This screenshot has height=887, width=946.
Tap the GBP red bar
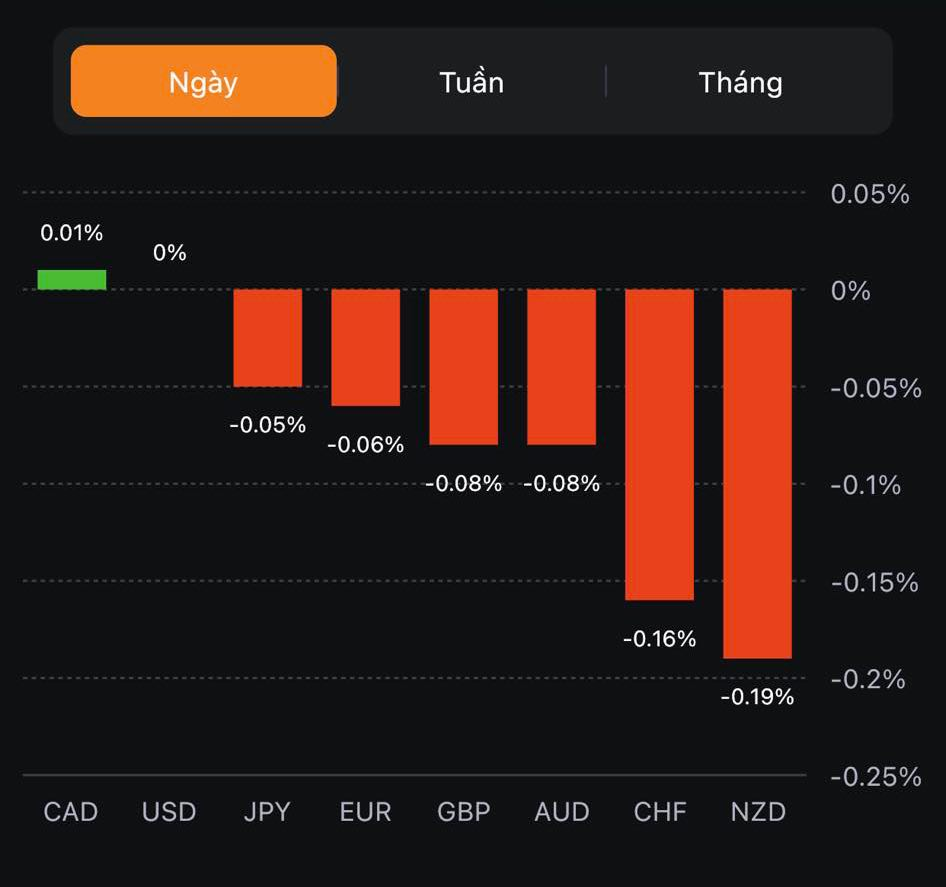(x=464, y=367)
